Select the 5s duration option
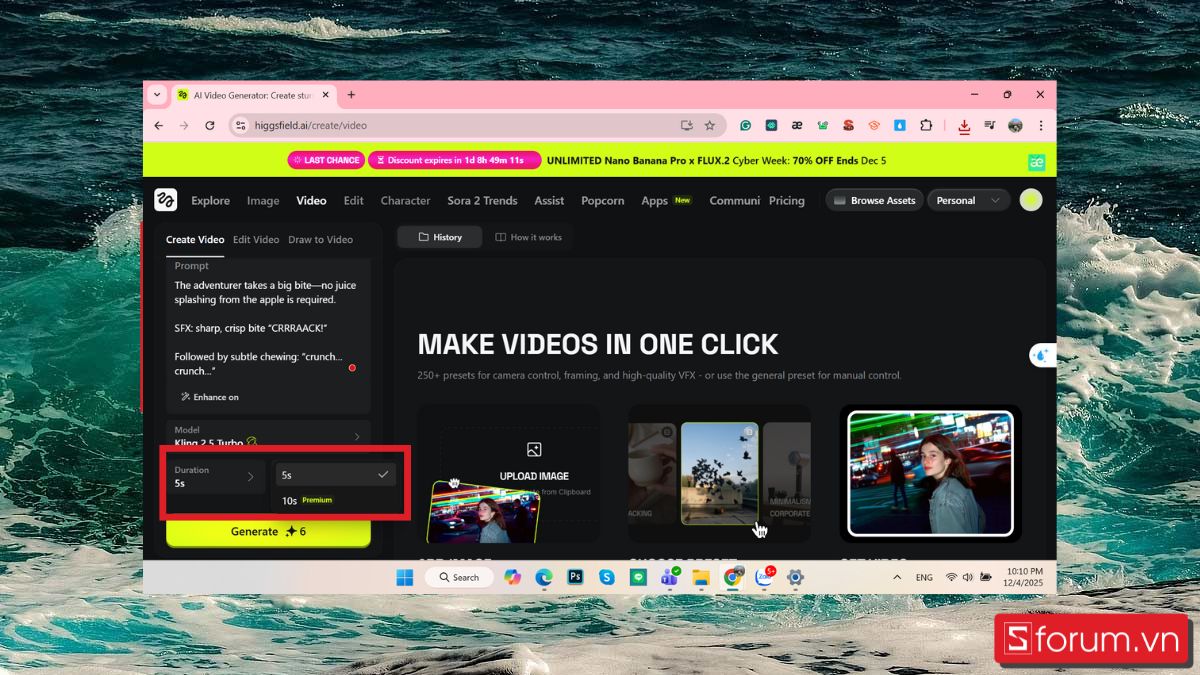Screen dimensions: 1200x675 336,475
